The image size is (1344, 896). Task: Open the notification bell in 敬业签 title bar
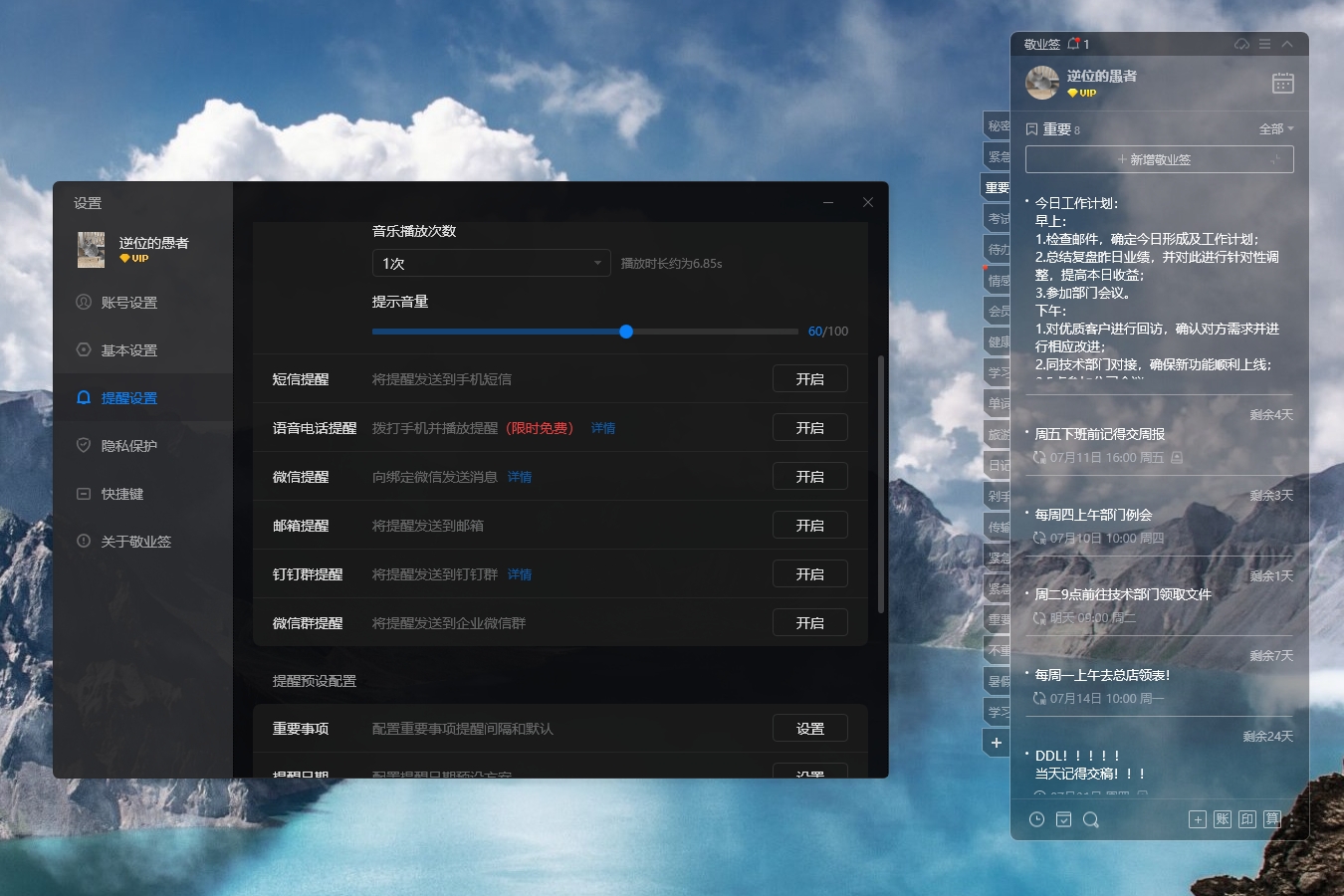point(1074,44)
